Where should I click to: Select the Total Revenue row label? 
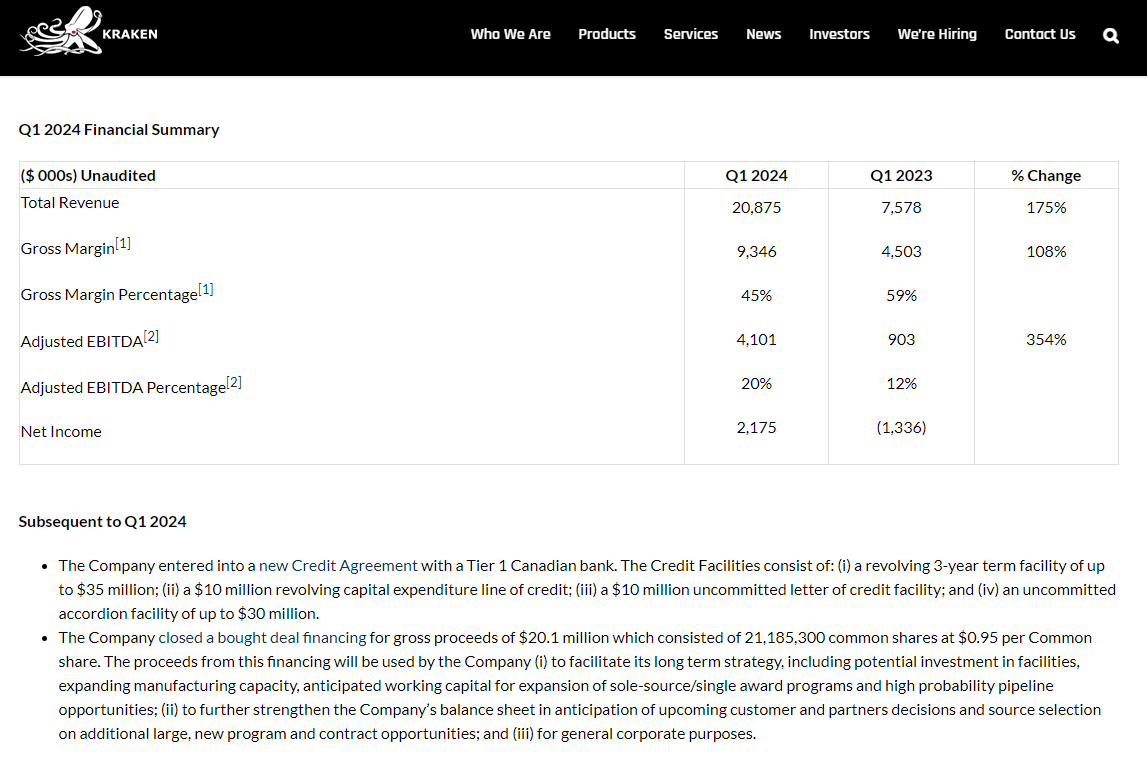tap(69, 203)
